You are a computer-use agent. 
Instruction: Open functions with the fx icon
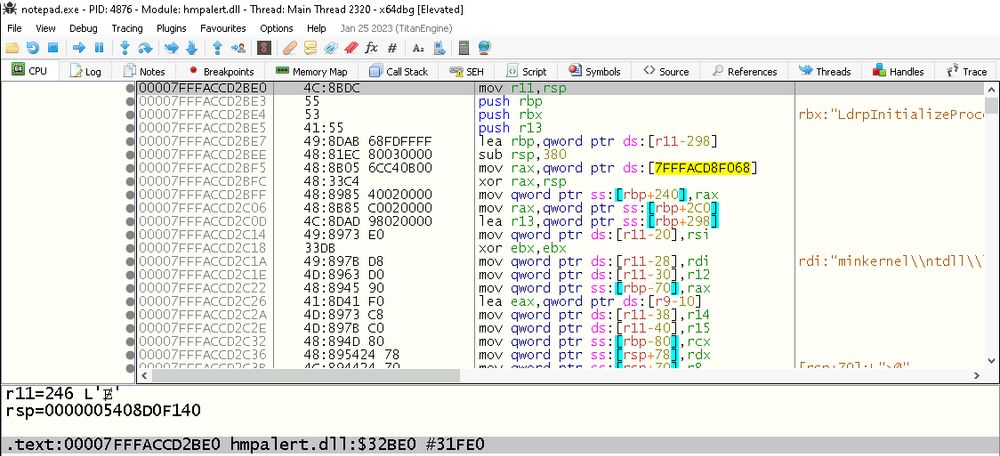[371, 48]
